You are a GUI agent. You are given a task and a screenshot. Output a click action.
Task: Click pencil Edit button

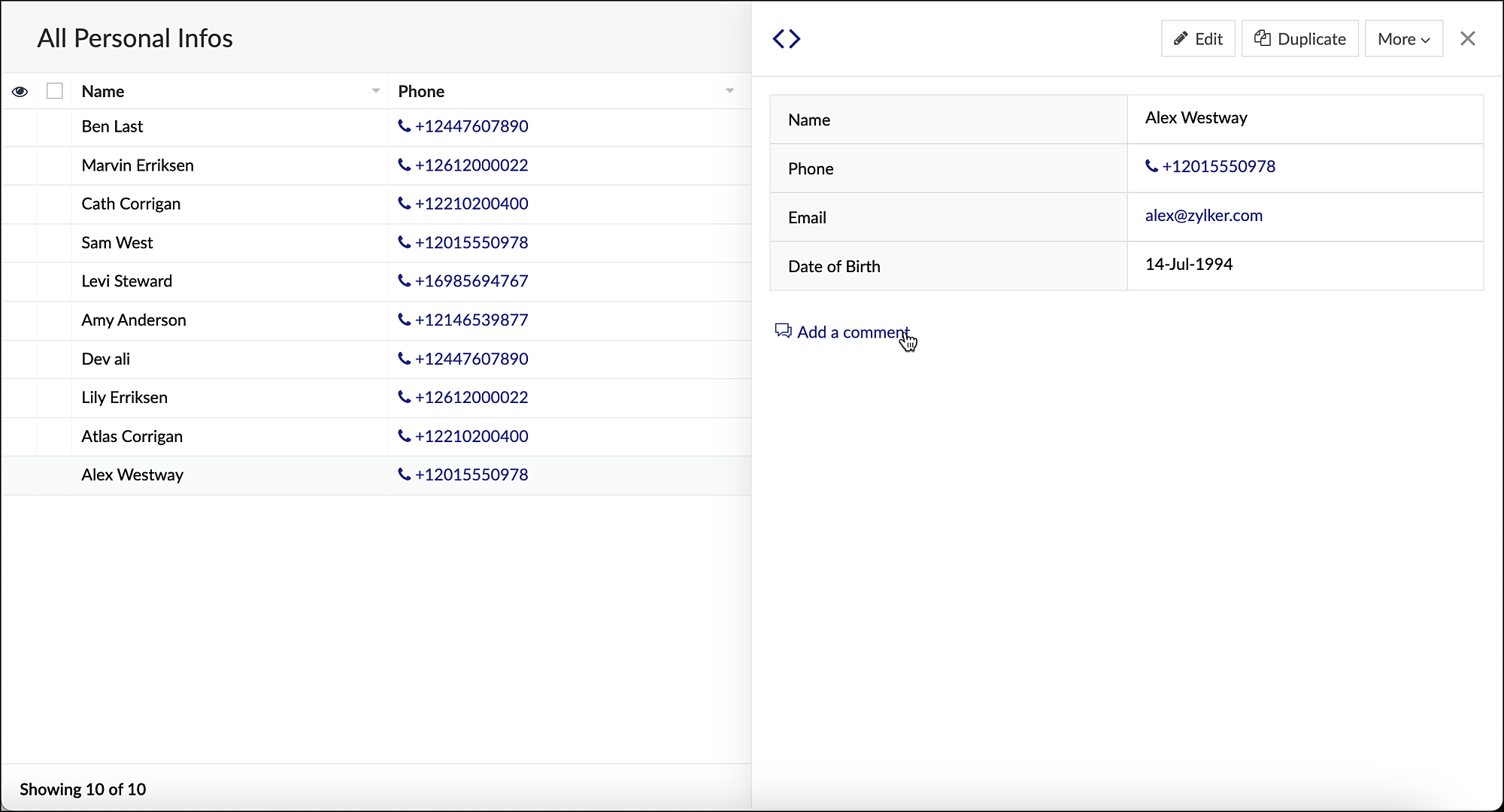1198,38
